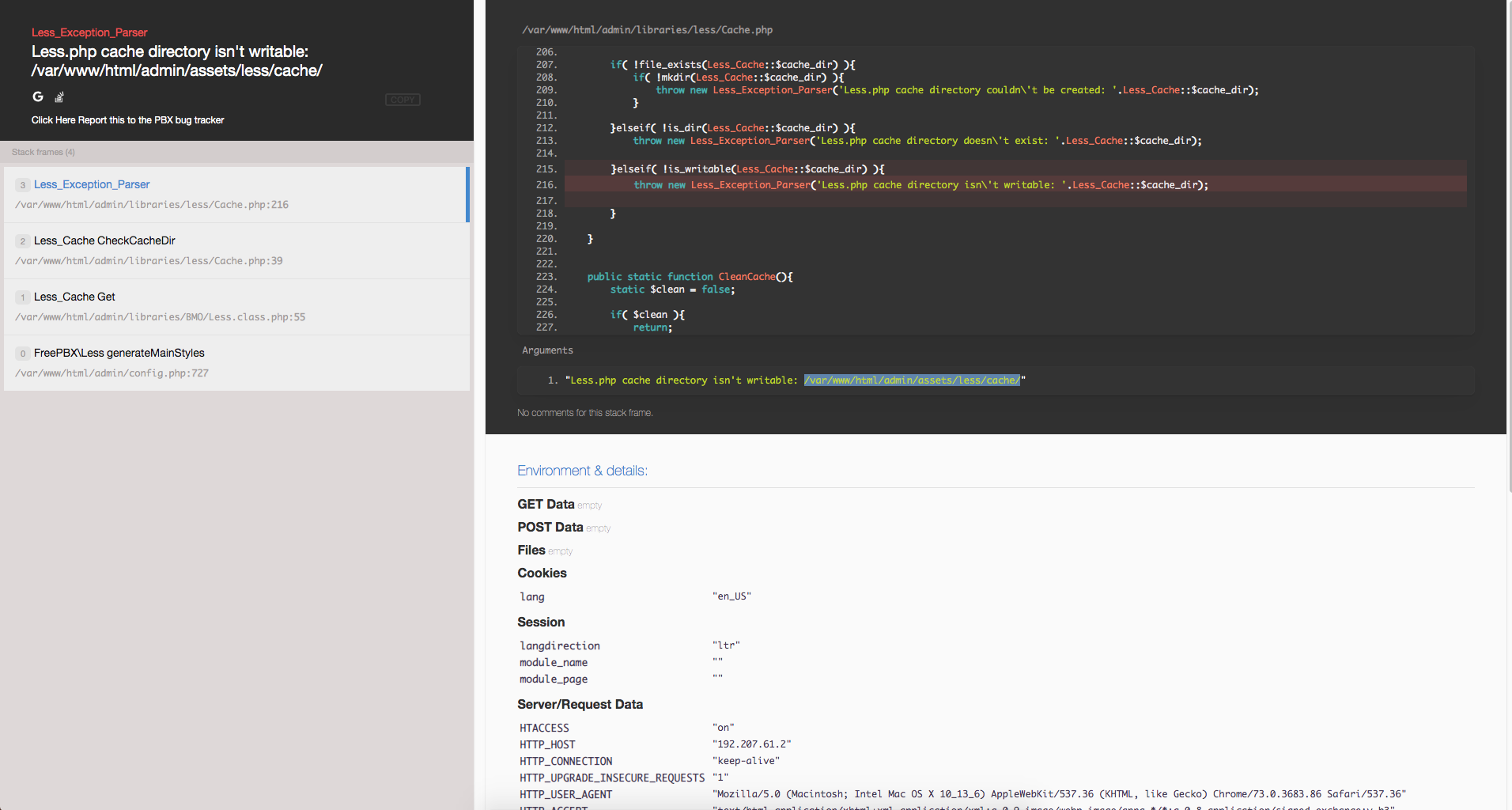Click the "keep-alive" value
Image resolution: width=1512 pixels, height=810 pixels.
(746, 761)
